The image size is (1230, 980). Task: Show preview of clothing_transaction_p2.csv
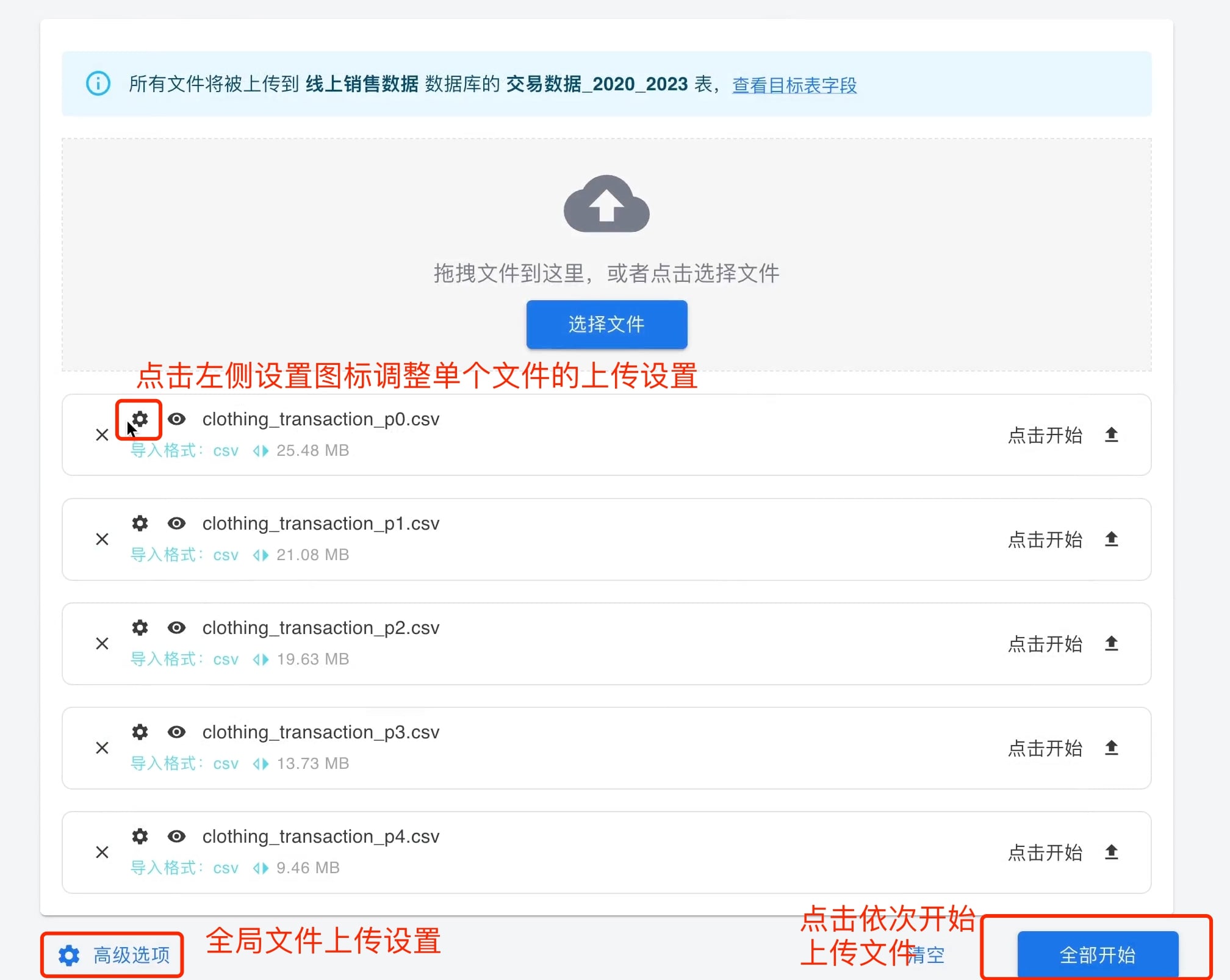click(x=177, y=627)
